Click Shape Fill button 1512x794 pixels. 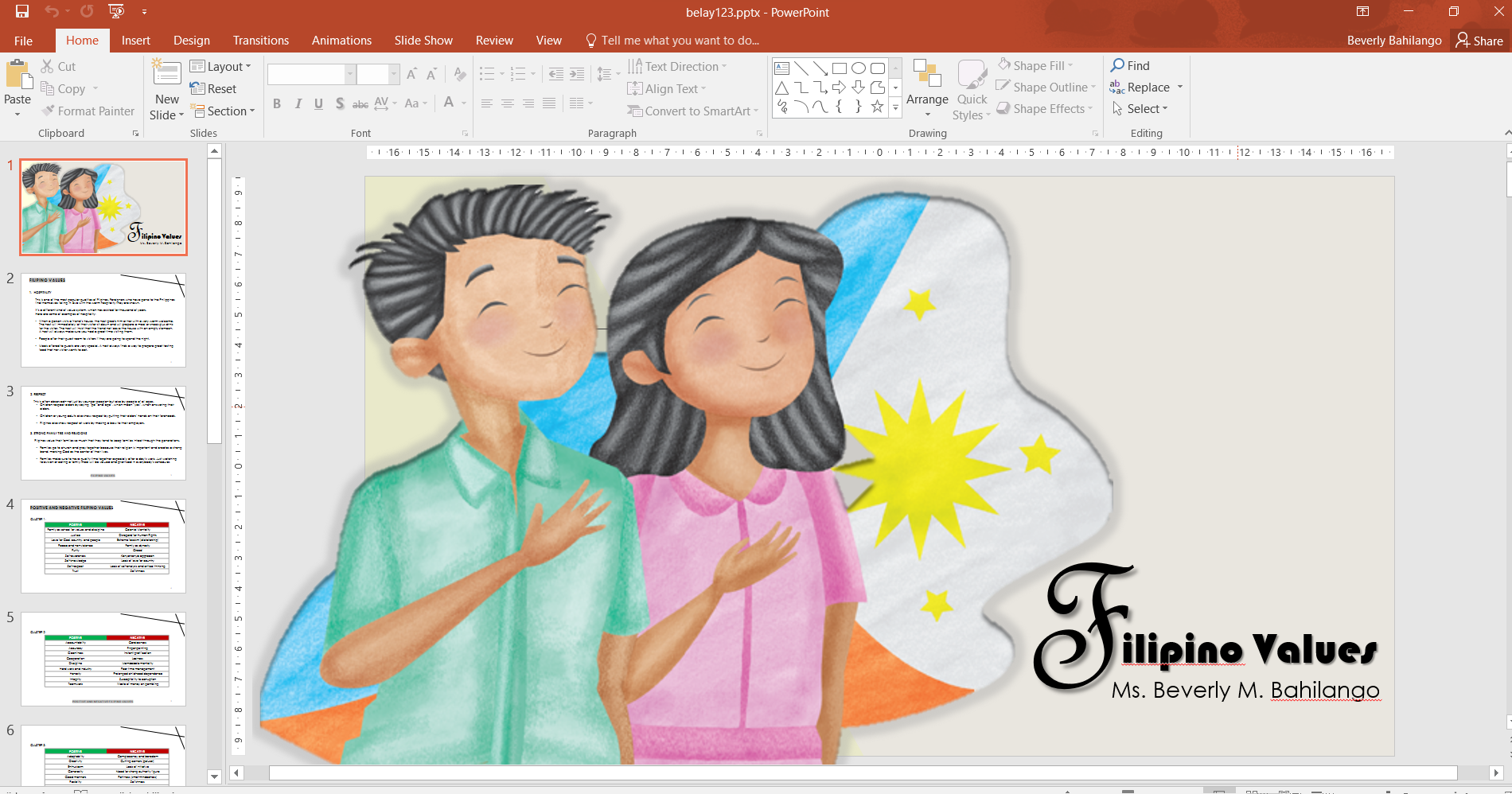pyautogui.click(x=1035, y=65)
